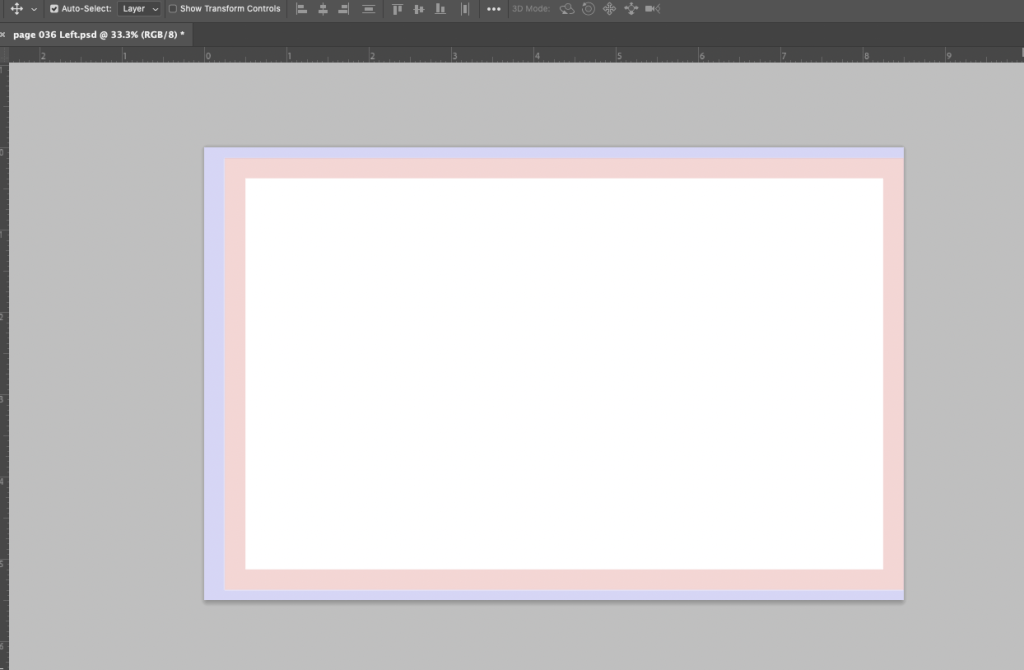
Task: Click Align bottom edges icon
Action: pos(440,9)
